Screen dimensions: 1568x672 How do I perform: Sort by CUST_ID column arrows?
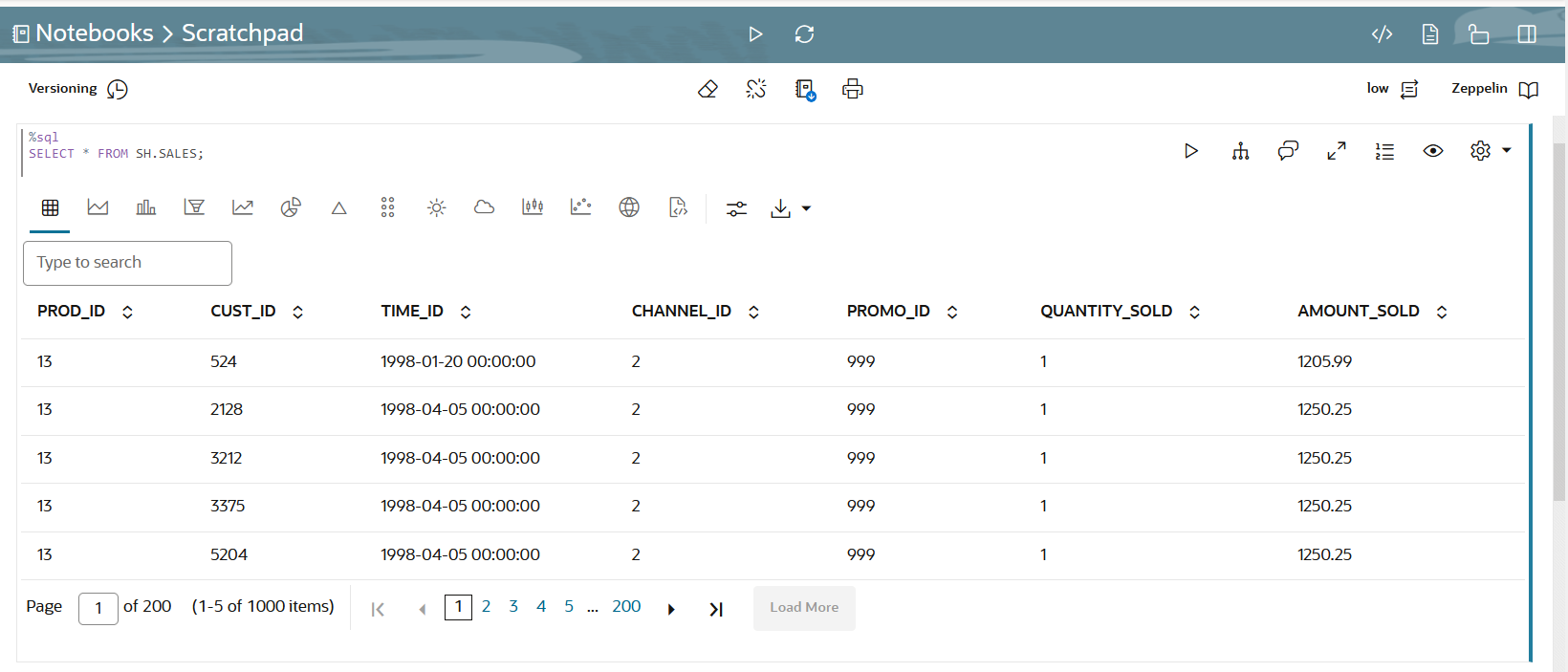tap(297, 312)
